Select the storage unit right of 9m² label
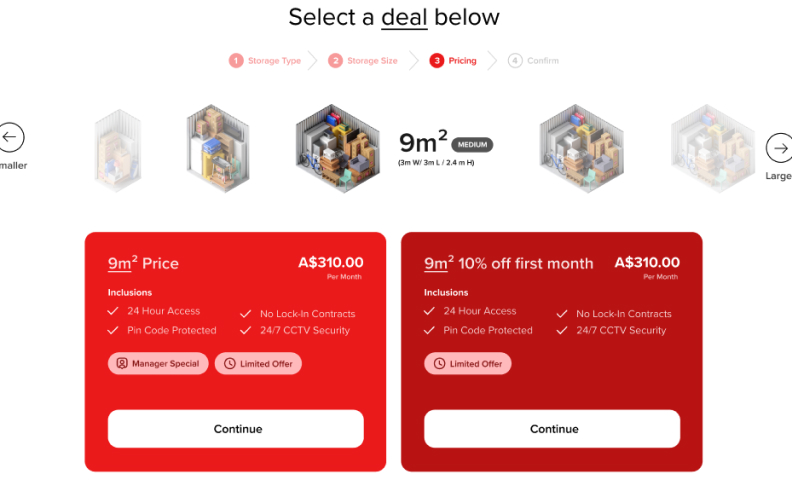Viewport: 792px width, 480px height. 581,148
